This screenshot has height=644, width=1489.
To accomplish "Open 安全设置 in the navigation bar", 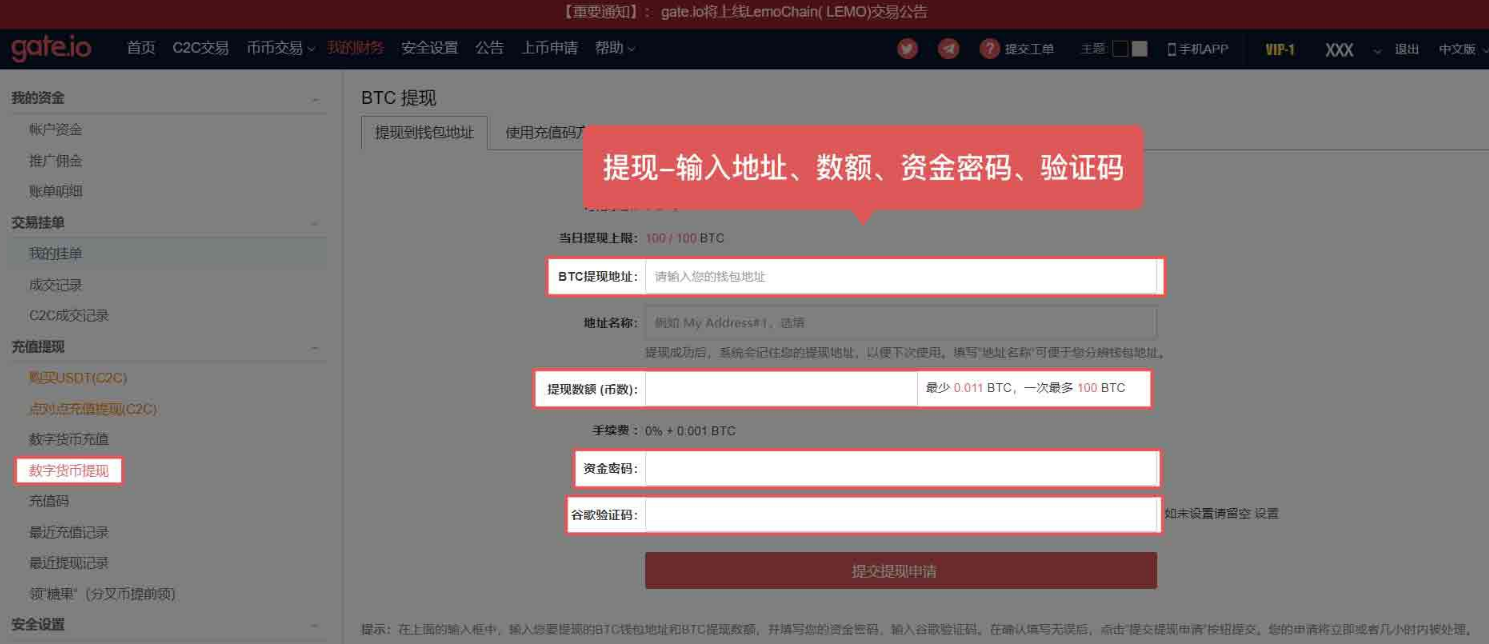I will [429, 48].
